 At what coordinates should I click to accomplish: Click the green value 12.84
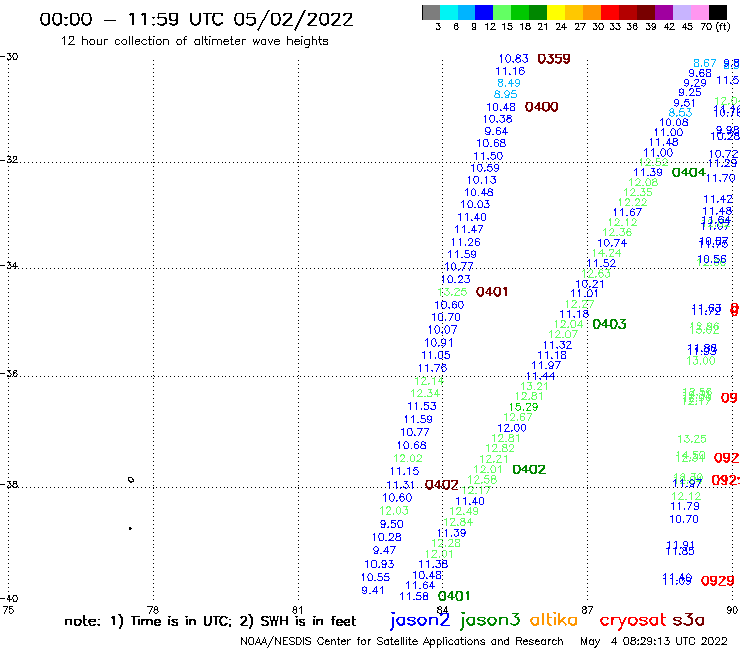[458, 522]
